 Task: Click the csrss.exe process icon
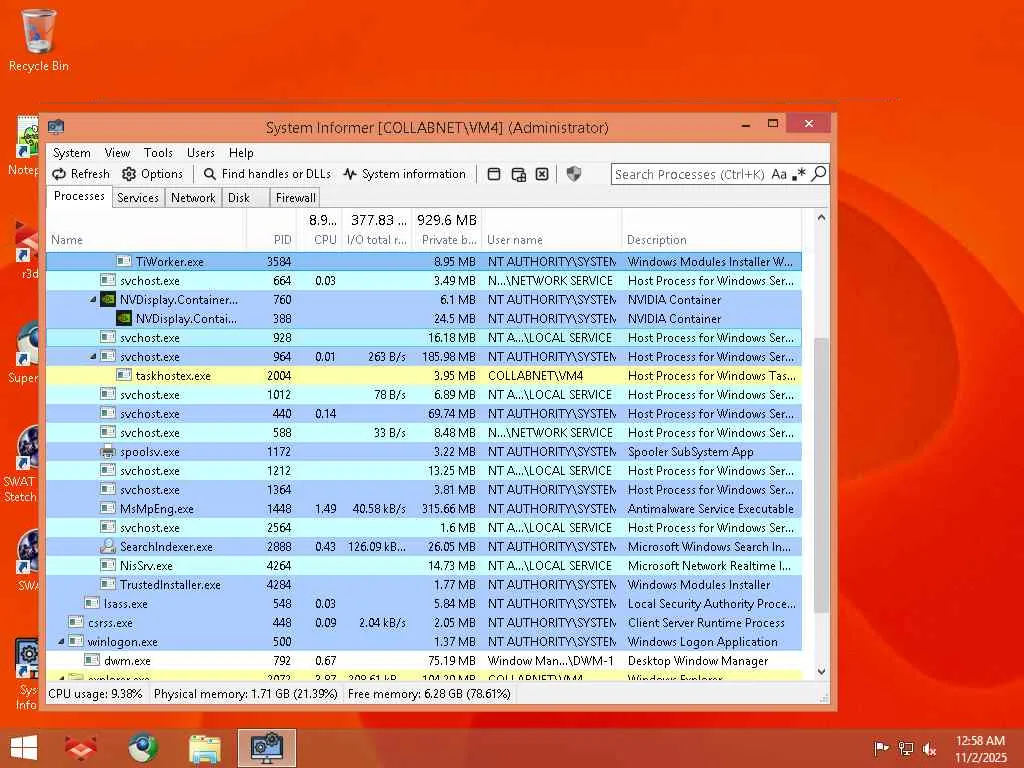[x=76, y=622]
